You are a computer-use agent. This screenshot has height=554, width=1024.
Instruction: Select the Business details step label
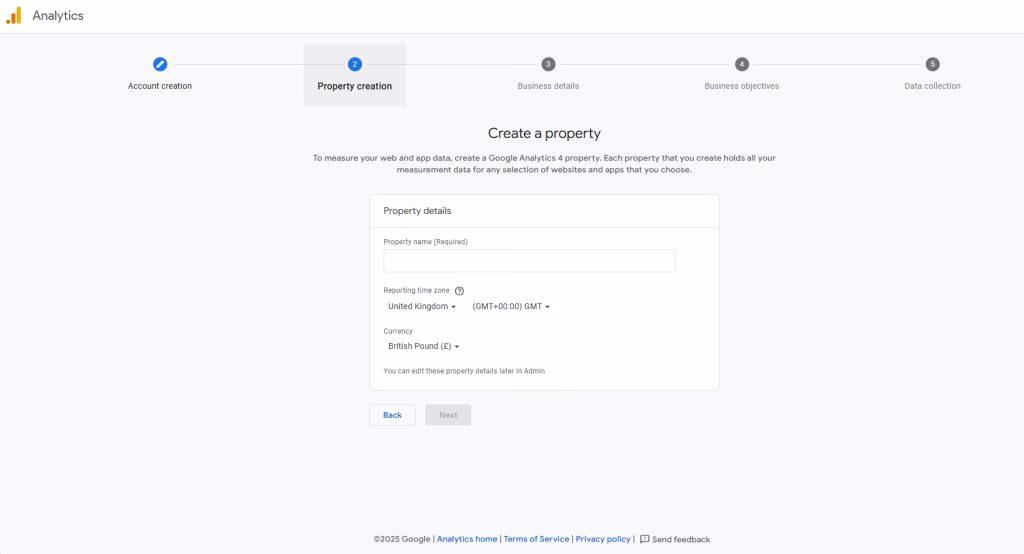click(x=548, y=86)
